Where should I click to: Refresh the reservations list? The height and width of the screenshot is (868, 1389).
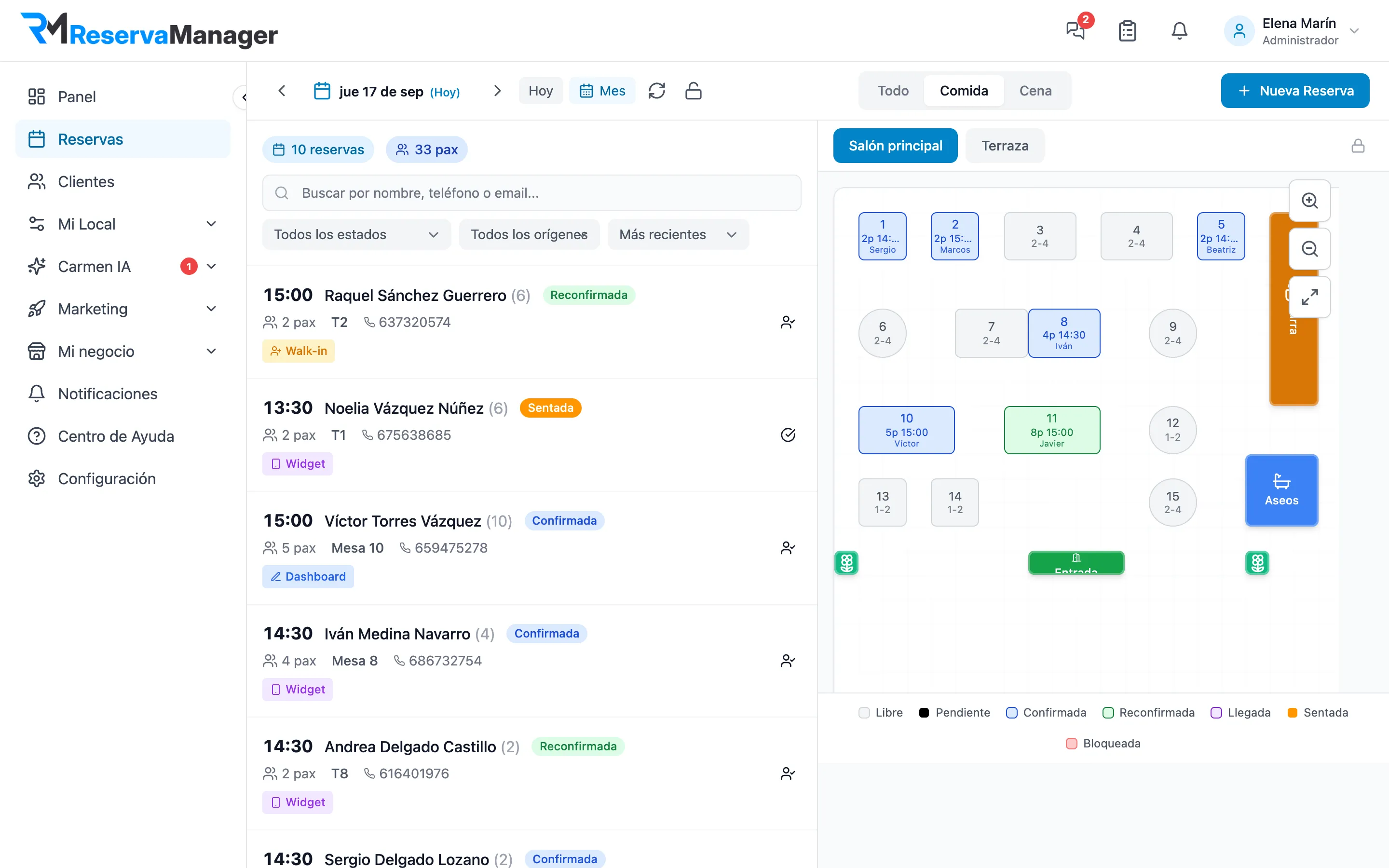point(656,91)
